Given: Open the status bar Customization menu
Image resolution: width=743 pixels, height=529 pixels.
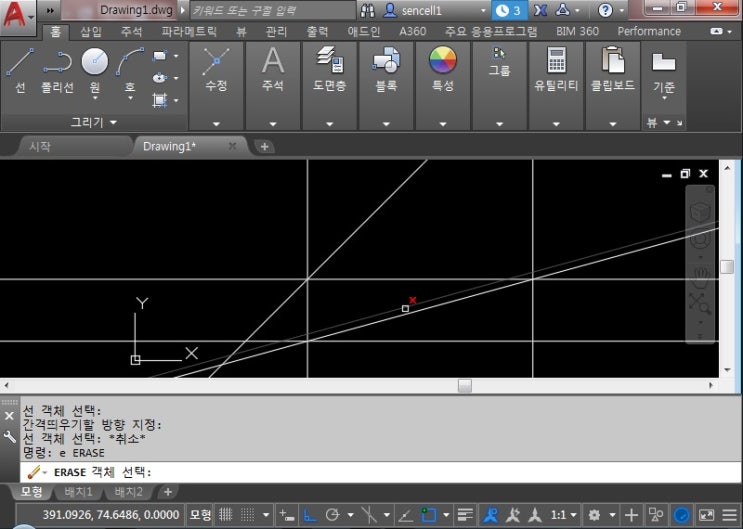Looking at the screenshot, I should tap(730, 515).
